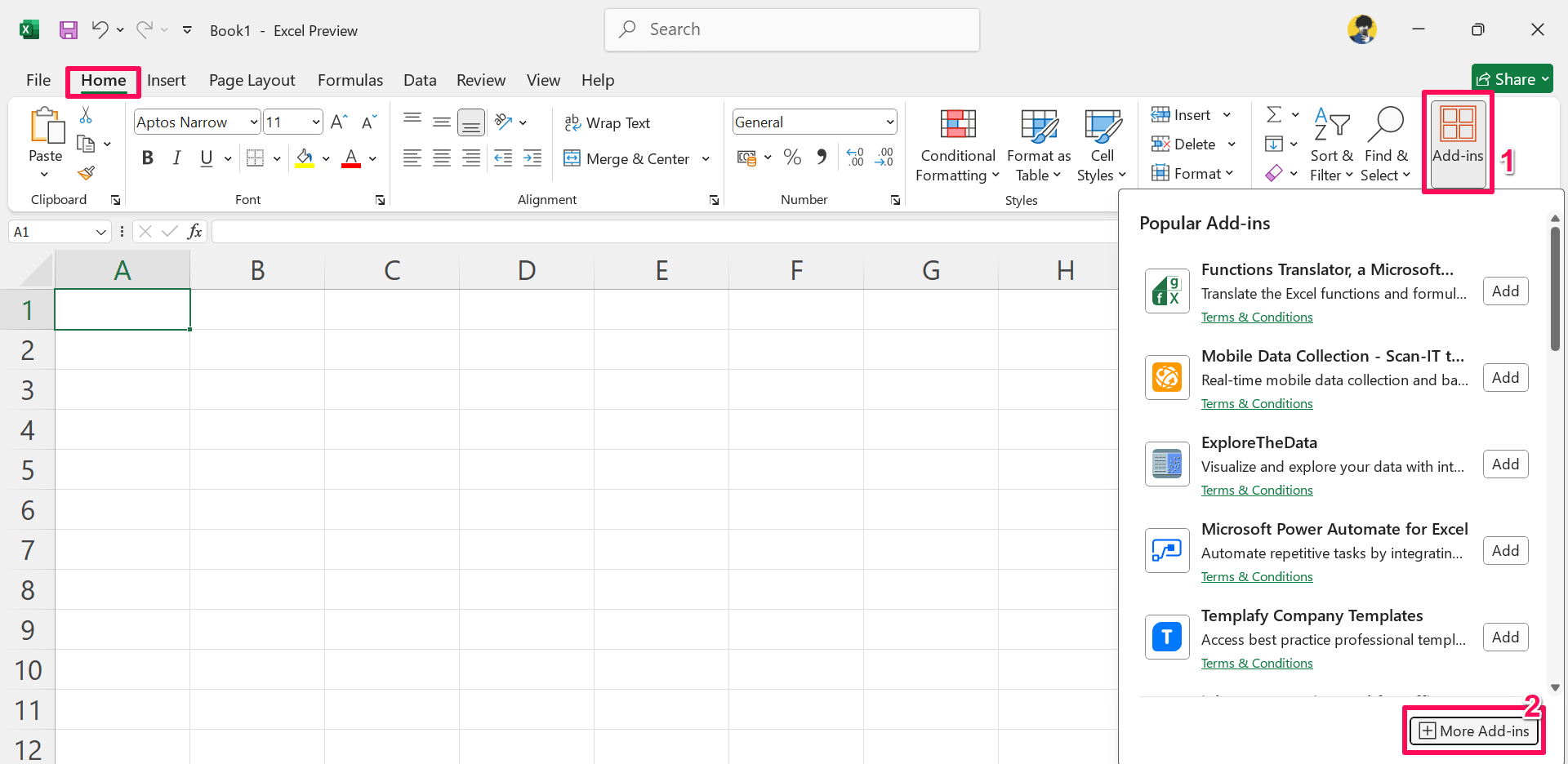Image resolution: width=1568 pixels, height=764 pixels.
Task: Toggle Bottom Align vertical alignment
Action: point(471,122)
